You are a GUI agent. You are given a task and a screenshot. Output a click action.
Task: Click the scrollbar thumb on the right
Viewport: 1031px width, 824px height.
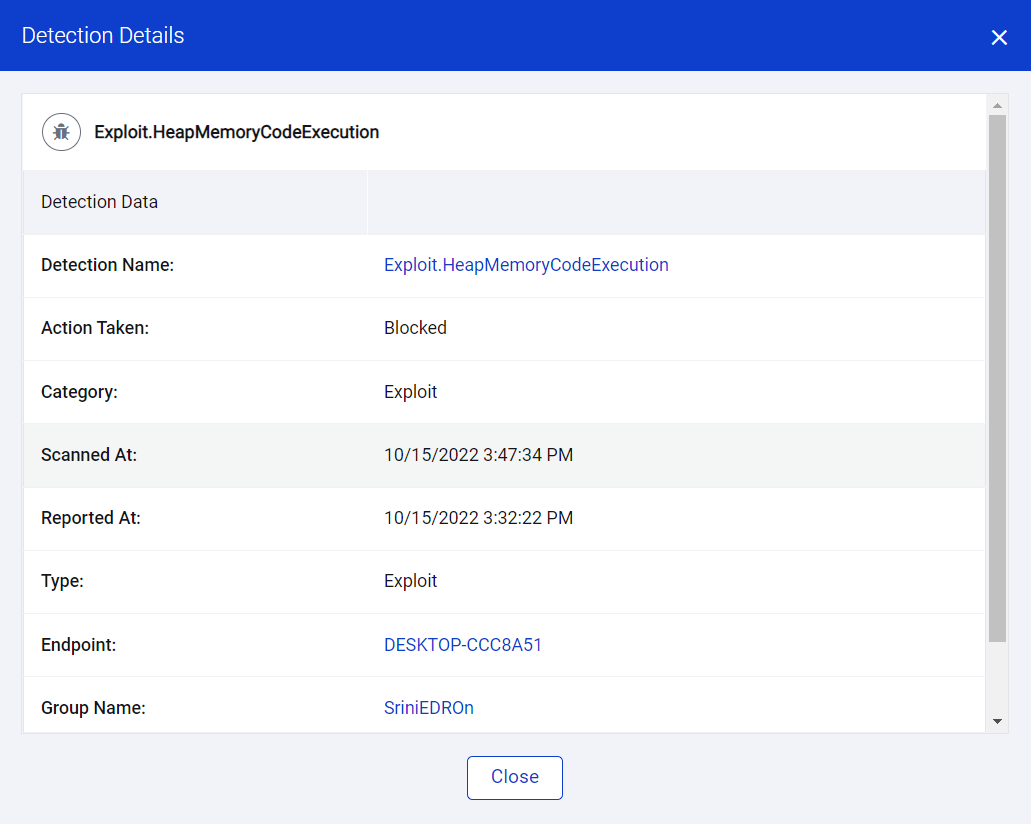click(x=997, y=380)
